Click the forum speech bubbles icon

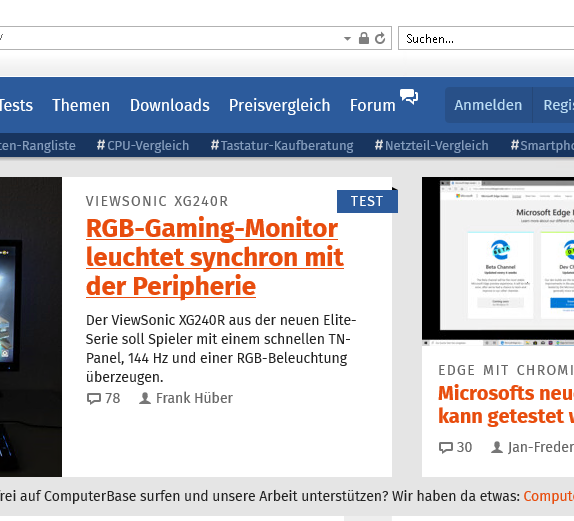(409, 97)
